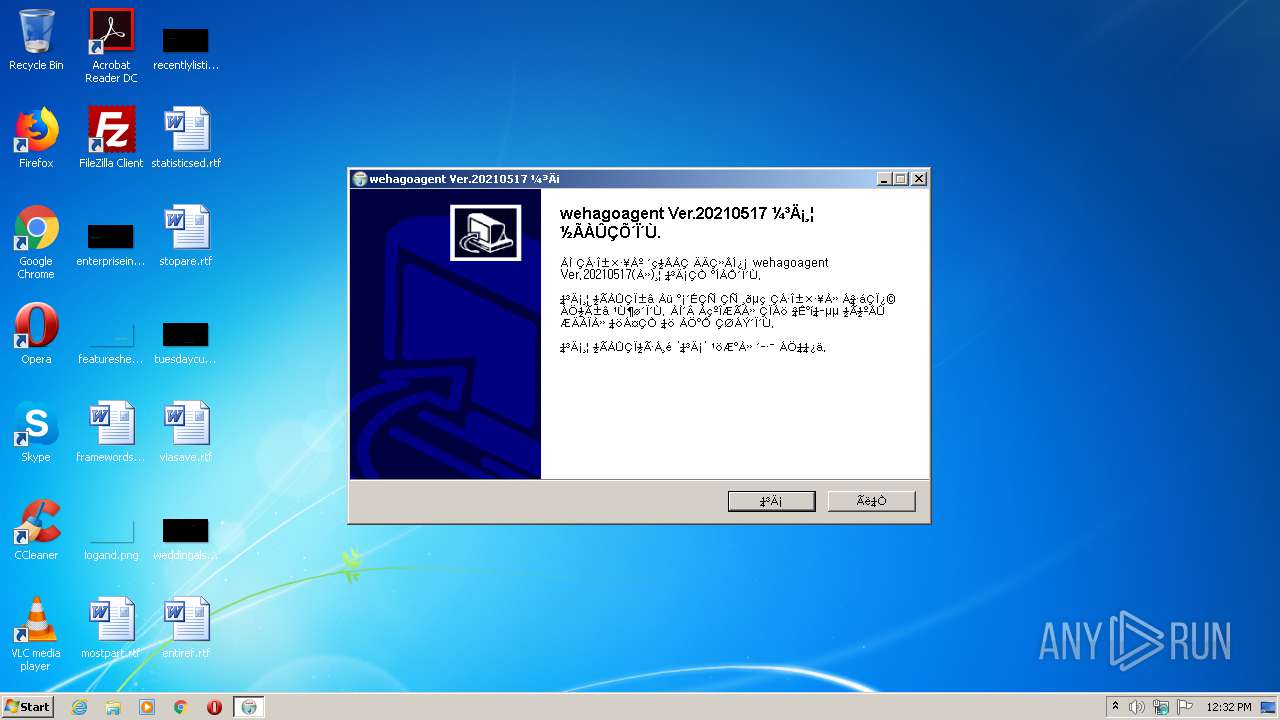Open CCleaner desktop shortcut

36,530
